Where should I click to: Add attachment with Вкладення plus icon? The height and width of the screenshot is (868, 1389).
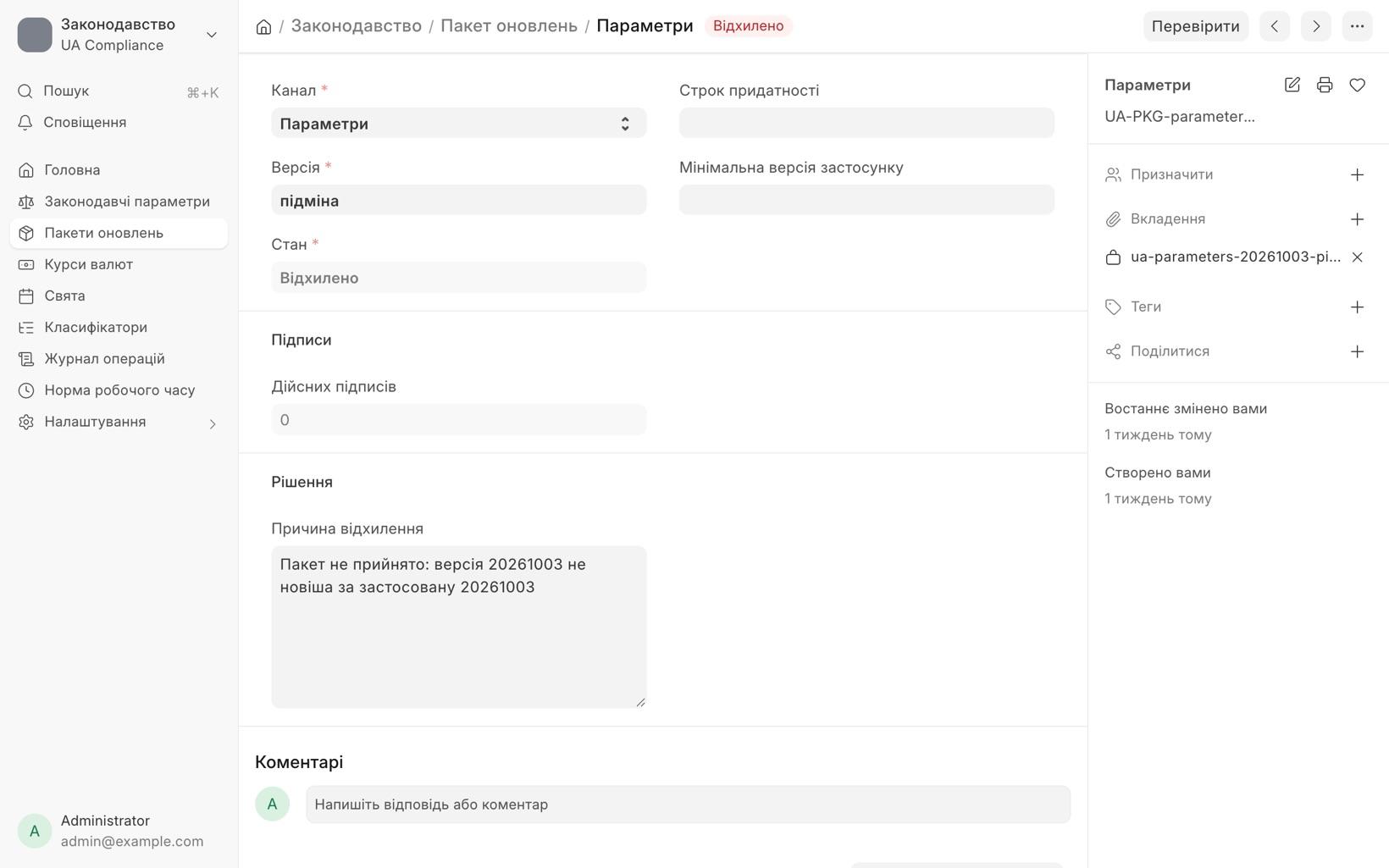point(1357,219)
